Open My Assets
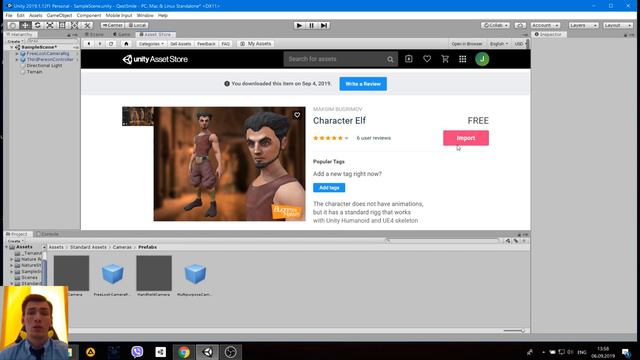The width and height of the screenshot is (640, 360). pyautogui.click(x=256, y=44)
